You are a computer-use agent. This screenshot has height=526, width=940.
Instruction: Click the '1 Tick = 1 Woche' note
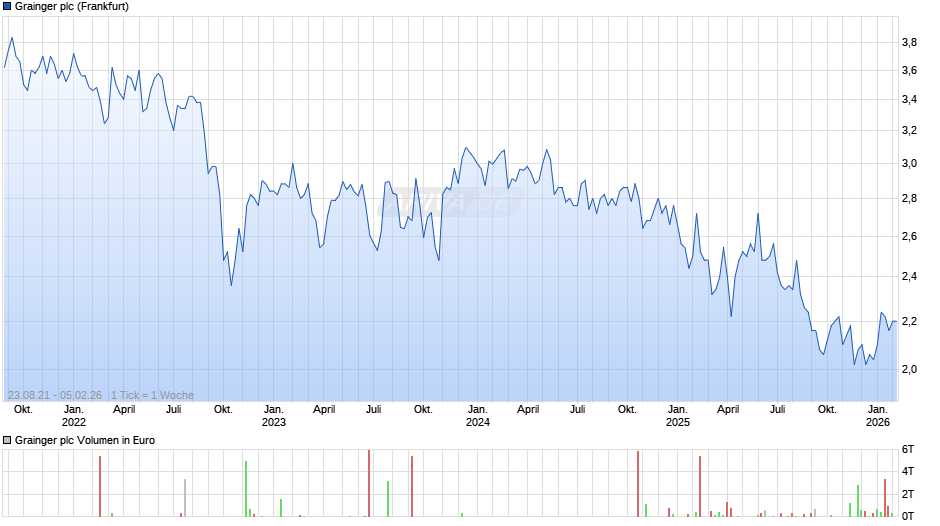[x=152, y=395]
